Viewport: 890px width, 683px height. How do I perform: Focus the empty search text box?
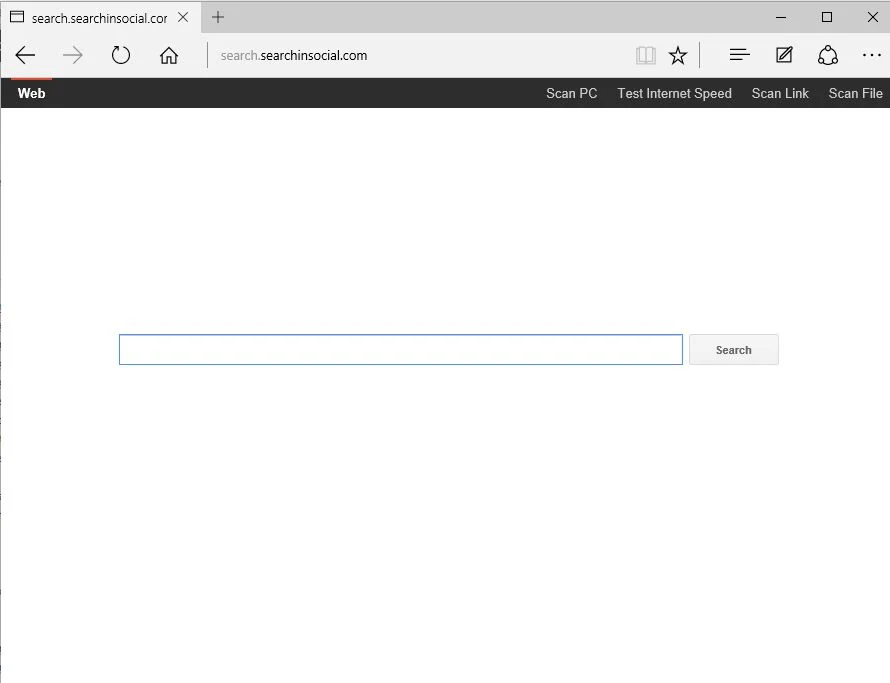pyautogui.click(x=401, y=350)
